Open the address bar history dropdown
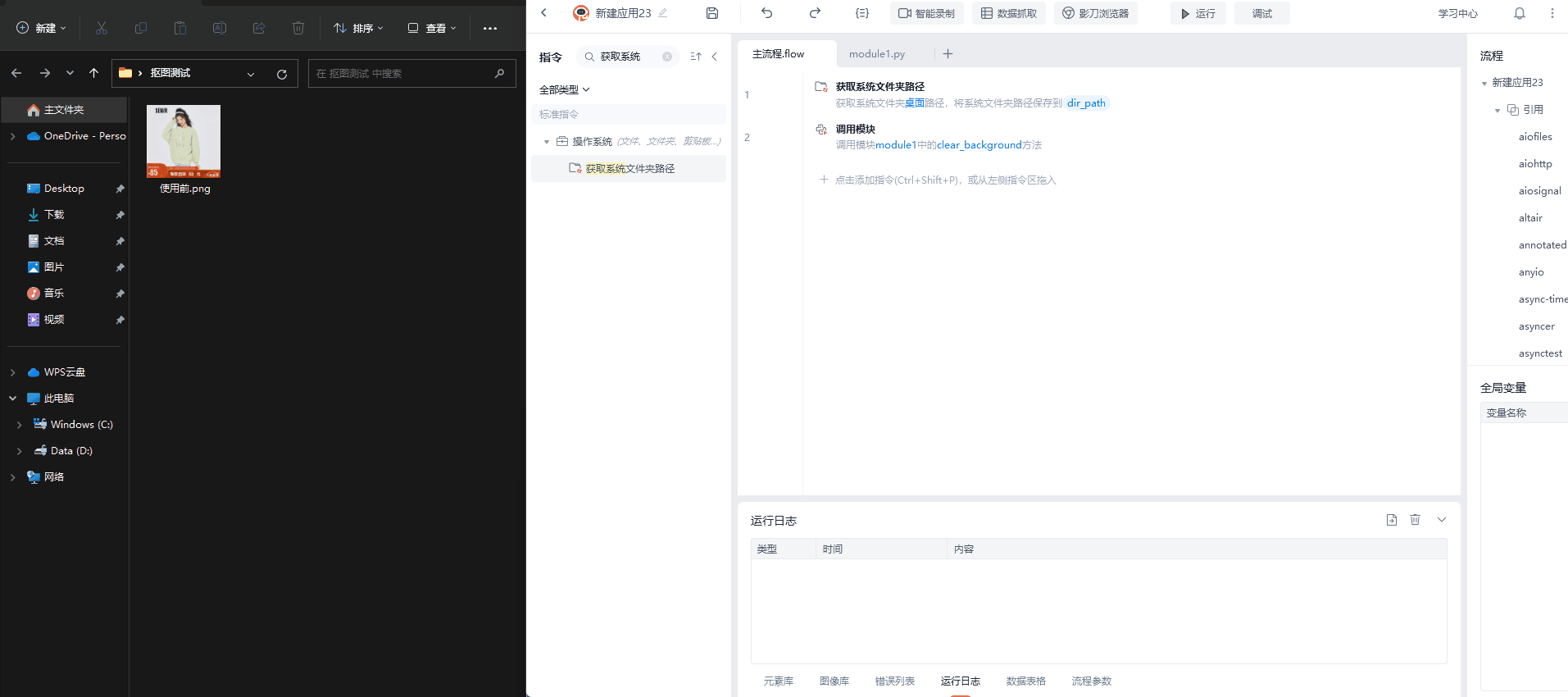Image resolution: width=1568 pixels, height=697 pixels. click(x=251, y=74)
